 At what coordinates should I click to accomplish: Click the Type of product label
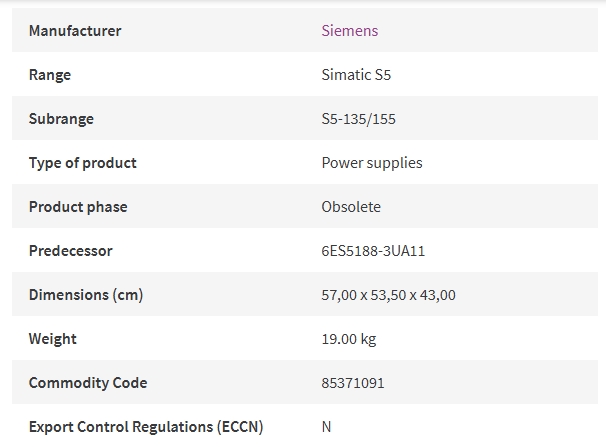click(83, 163)
